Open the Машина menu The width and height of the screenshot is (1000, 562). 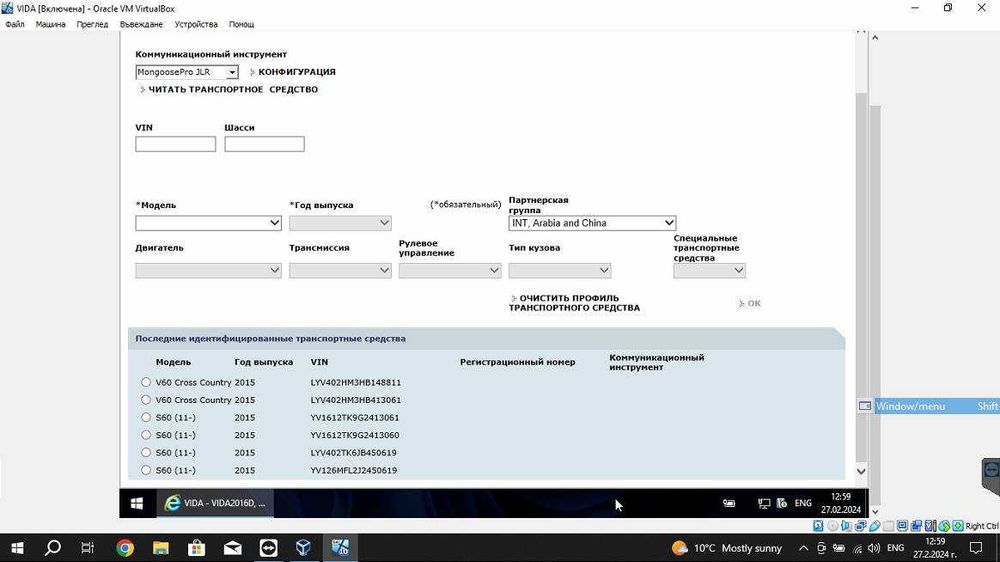pyautogui.click(x=50, y=24)
